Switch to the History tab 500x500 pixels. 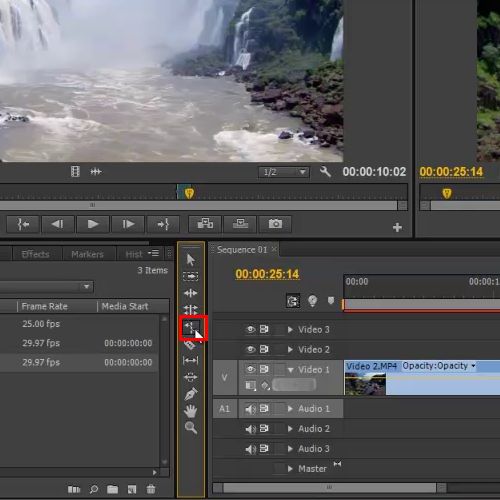133,254
